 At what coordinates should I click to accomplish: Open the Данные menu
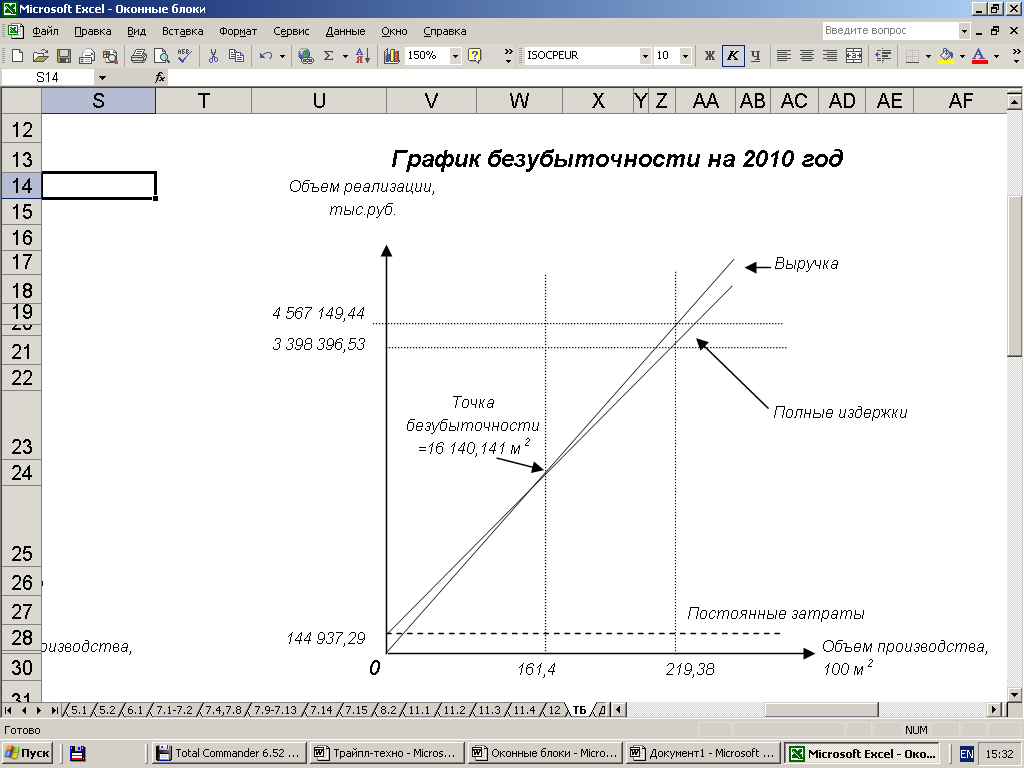pos(345,31)
